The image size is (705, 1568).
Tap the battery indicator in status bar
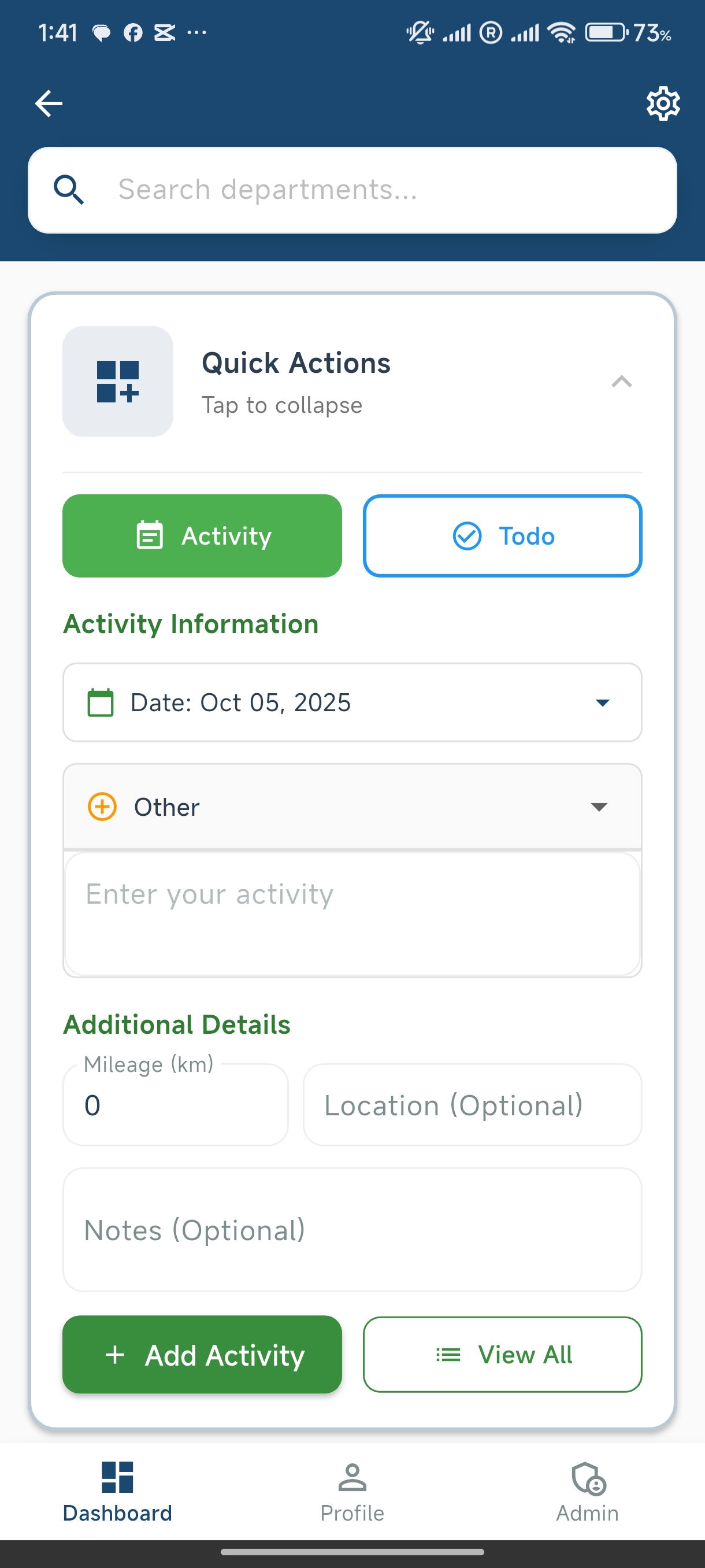click(604, 32)
